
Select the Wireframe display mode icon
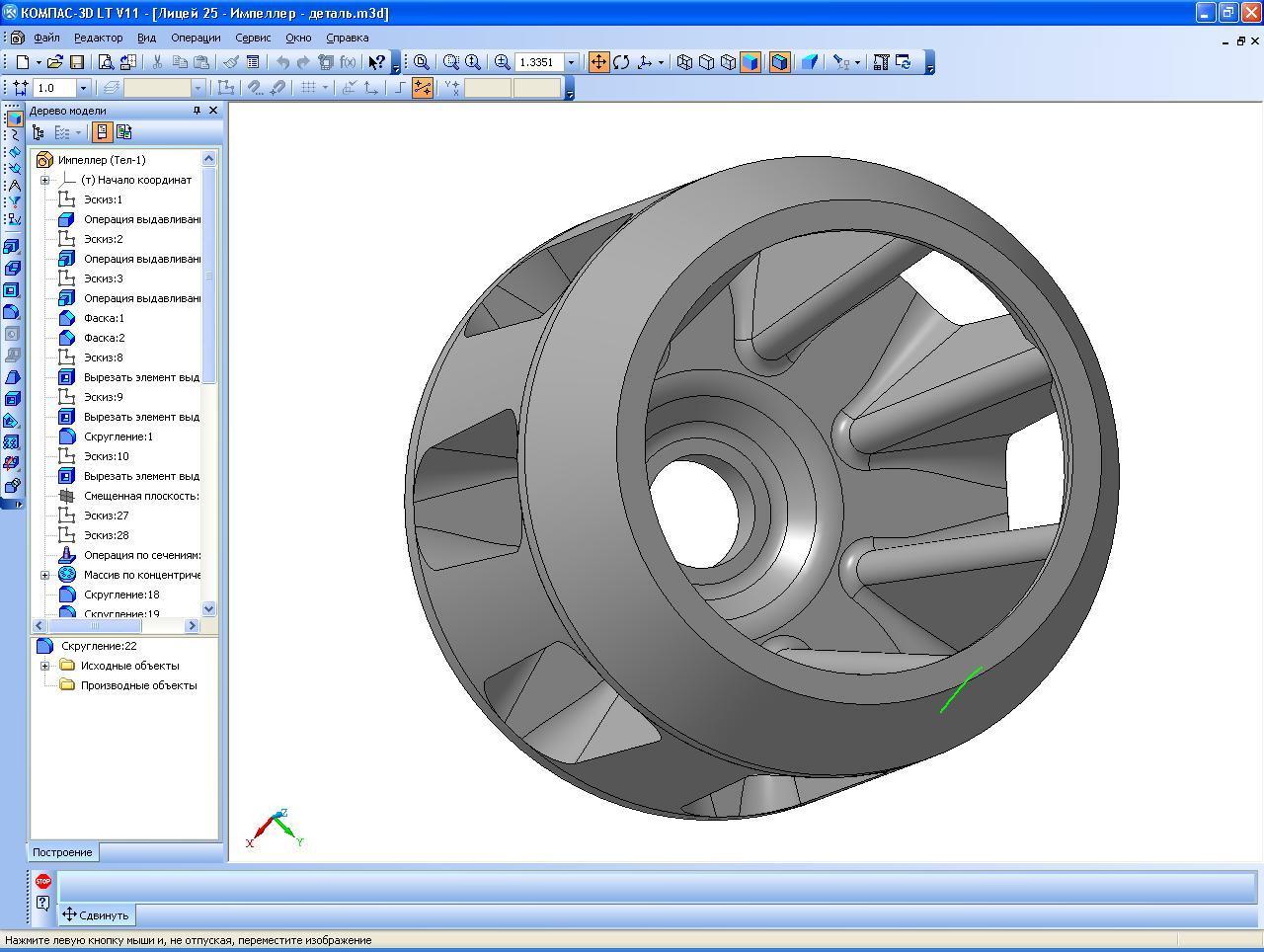coord(684,62)
